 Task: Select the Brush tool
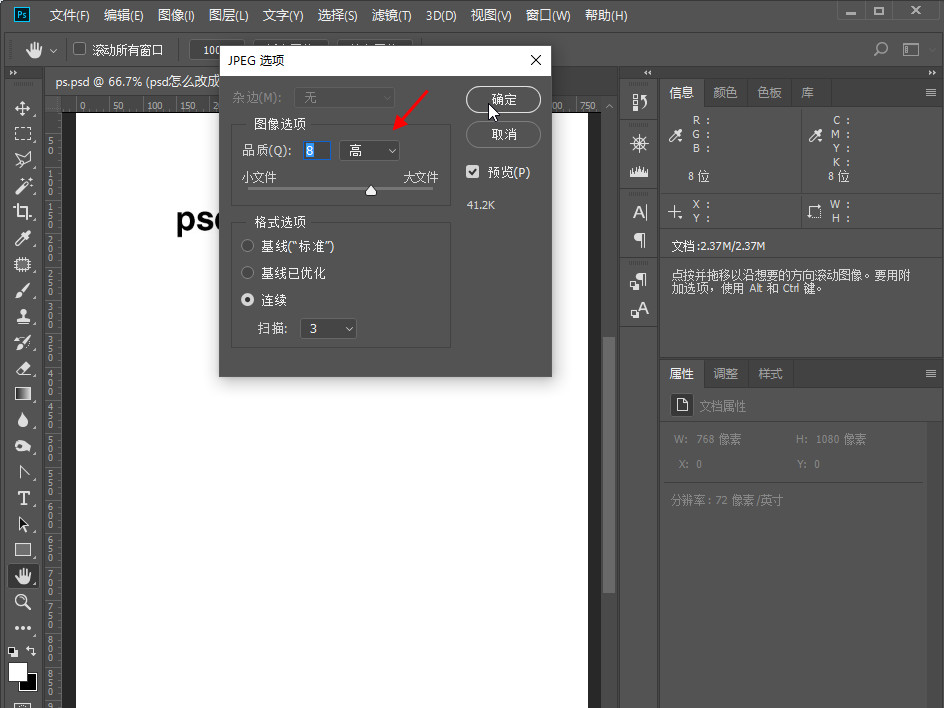[x=23, y=290]
